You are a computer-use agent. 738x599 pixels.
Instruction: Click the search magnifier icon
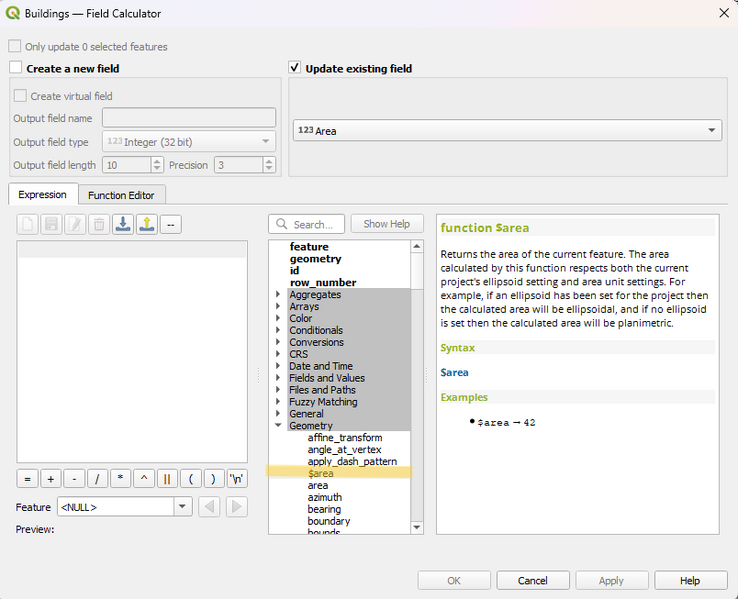click(281, 224)
